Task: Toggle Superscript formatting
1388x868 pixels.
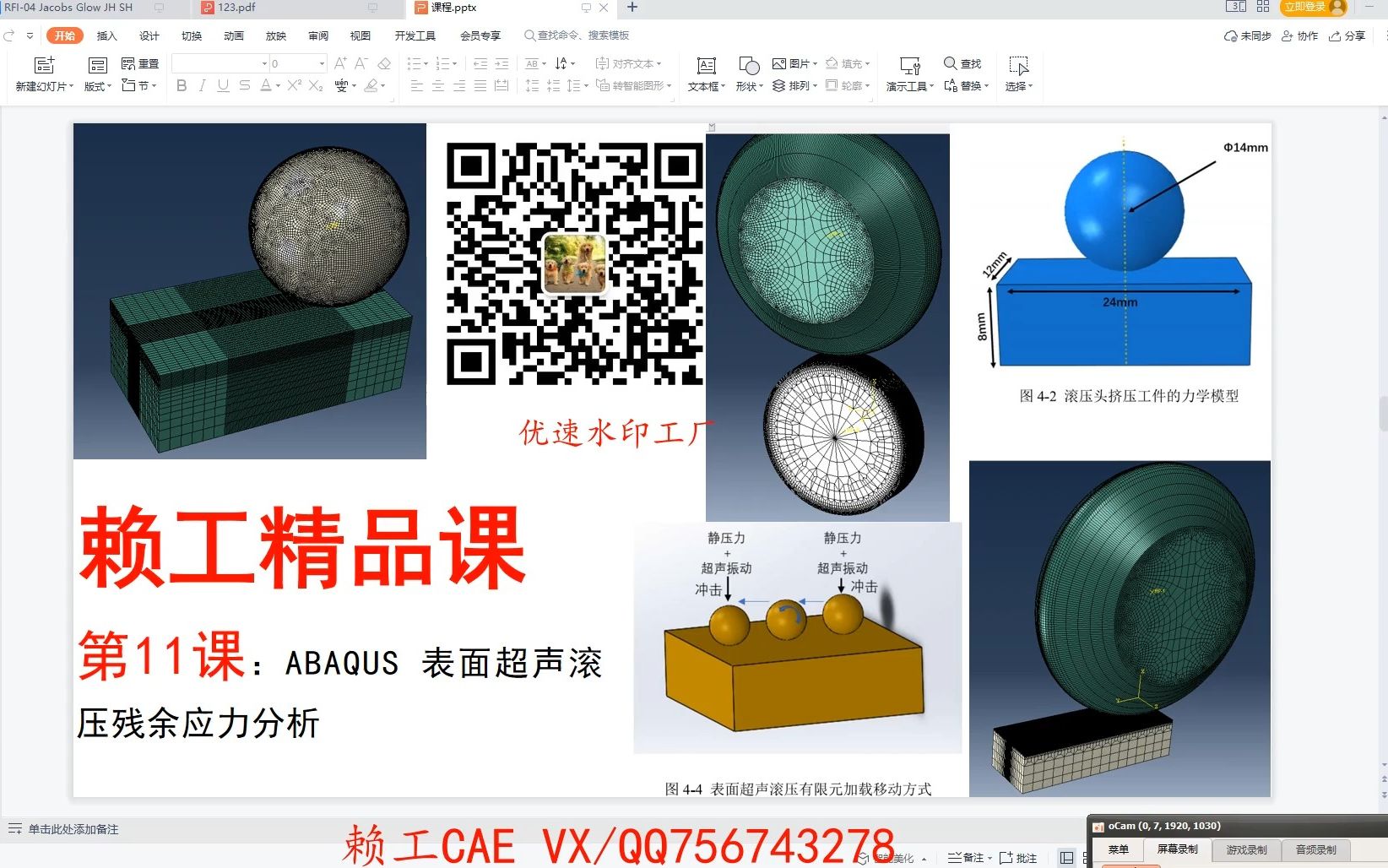Action: [295, 85]
